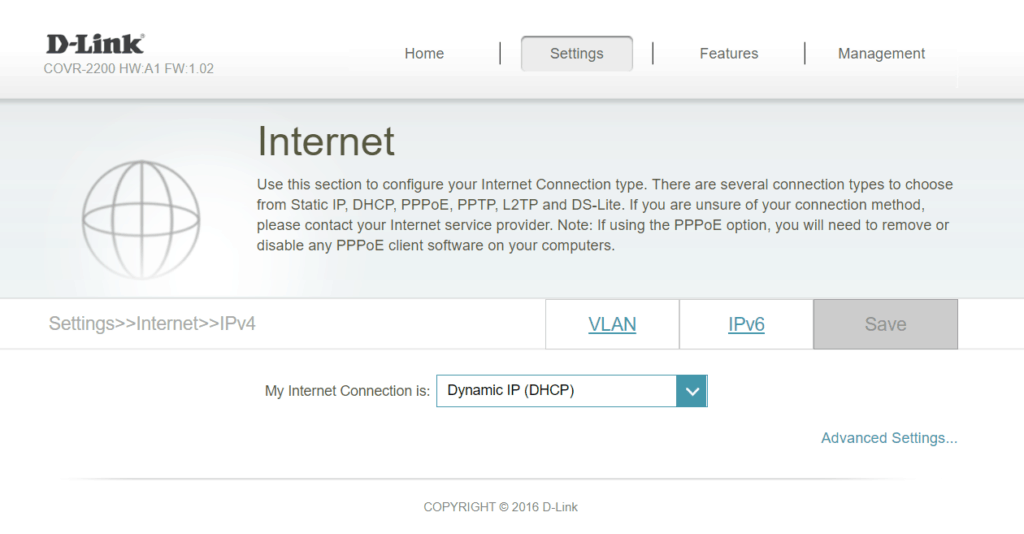
Task: Switch to the VLAN settings page
Action: pos(612,325)
